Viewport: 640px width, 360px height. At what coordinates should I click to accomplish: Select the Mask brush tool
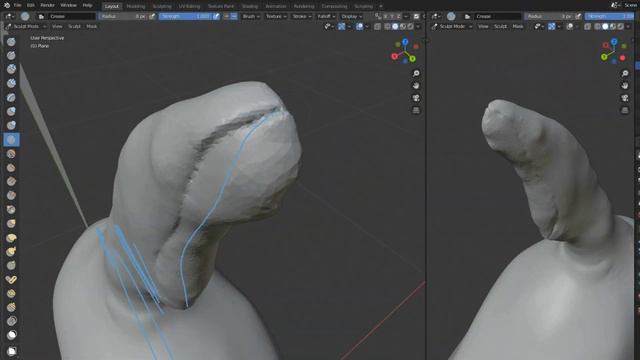[x=11, y=335]
